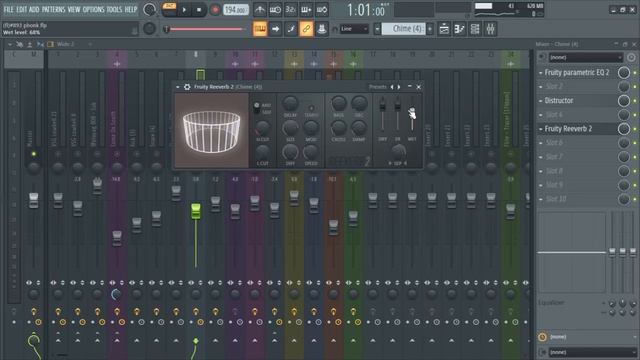Click the room shape display in Reeverb
The image size is (640, 360).
[x=211, y=130]
